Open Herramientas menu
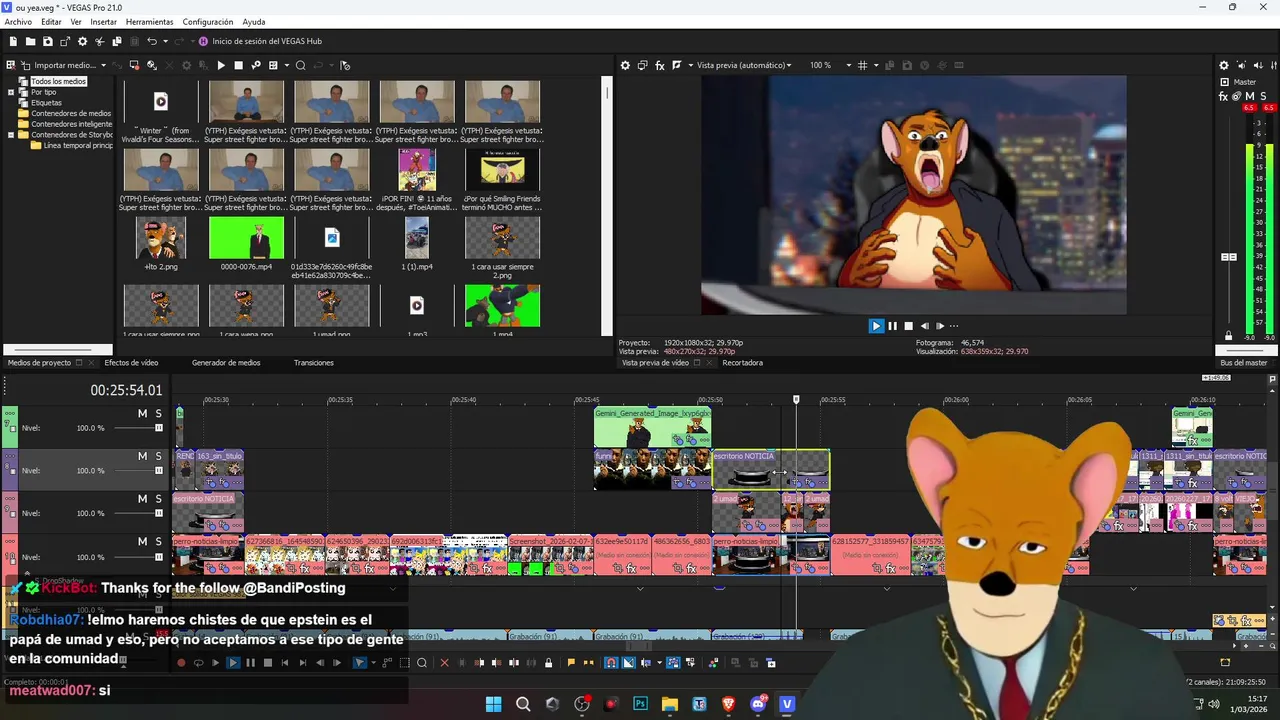 149,21
